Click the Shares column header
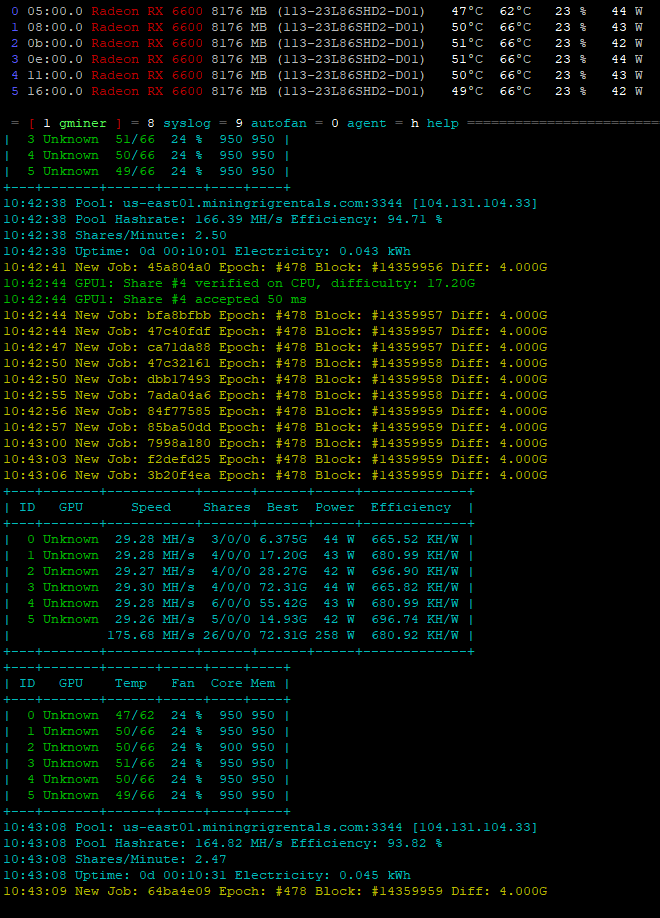This screenshot has width=660, height=918. (227, 508)
